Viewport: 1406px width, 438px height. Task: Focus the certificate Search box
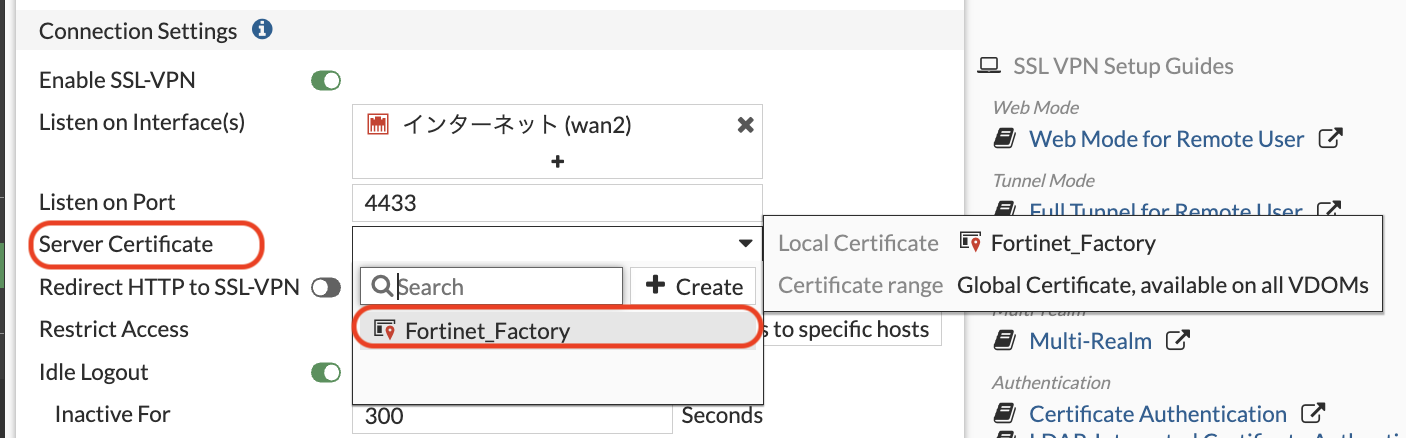coord(492,287)
